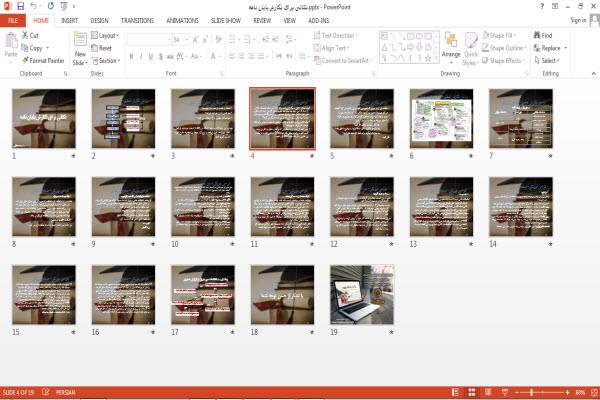The height and width of the screenshot is (400, 600).
Task: Switch to the ANIMATIONS tab
Action: pyautogui.click(x=183, y=21)
